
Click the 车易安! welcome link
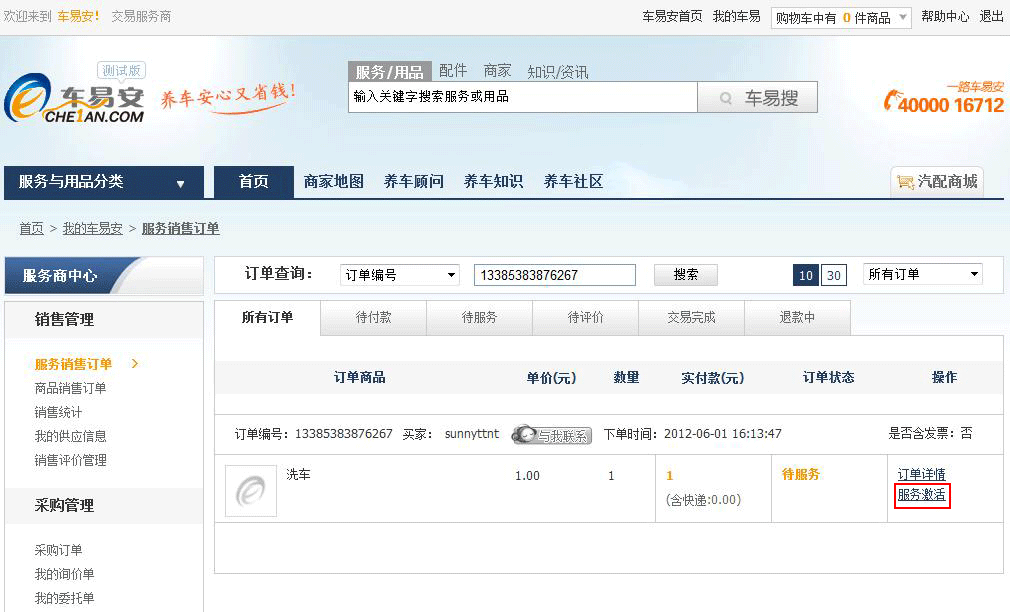(x=79, y=17)
